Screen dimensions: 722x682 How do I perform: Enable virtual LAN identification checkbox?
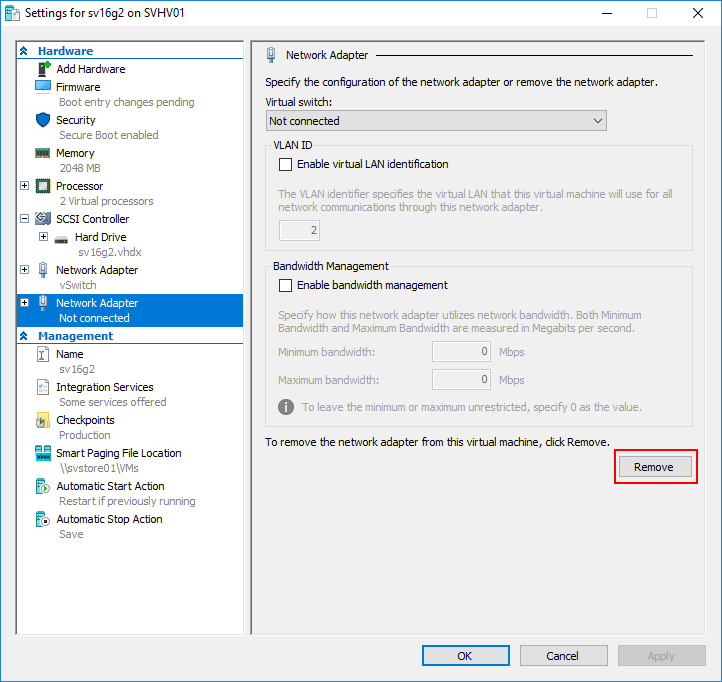285,164
